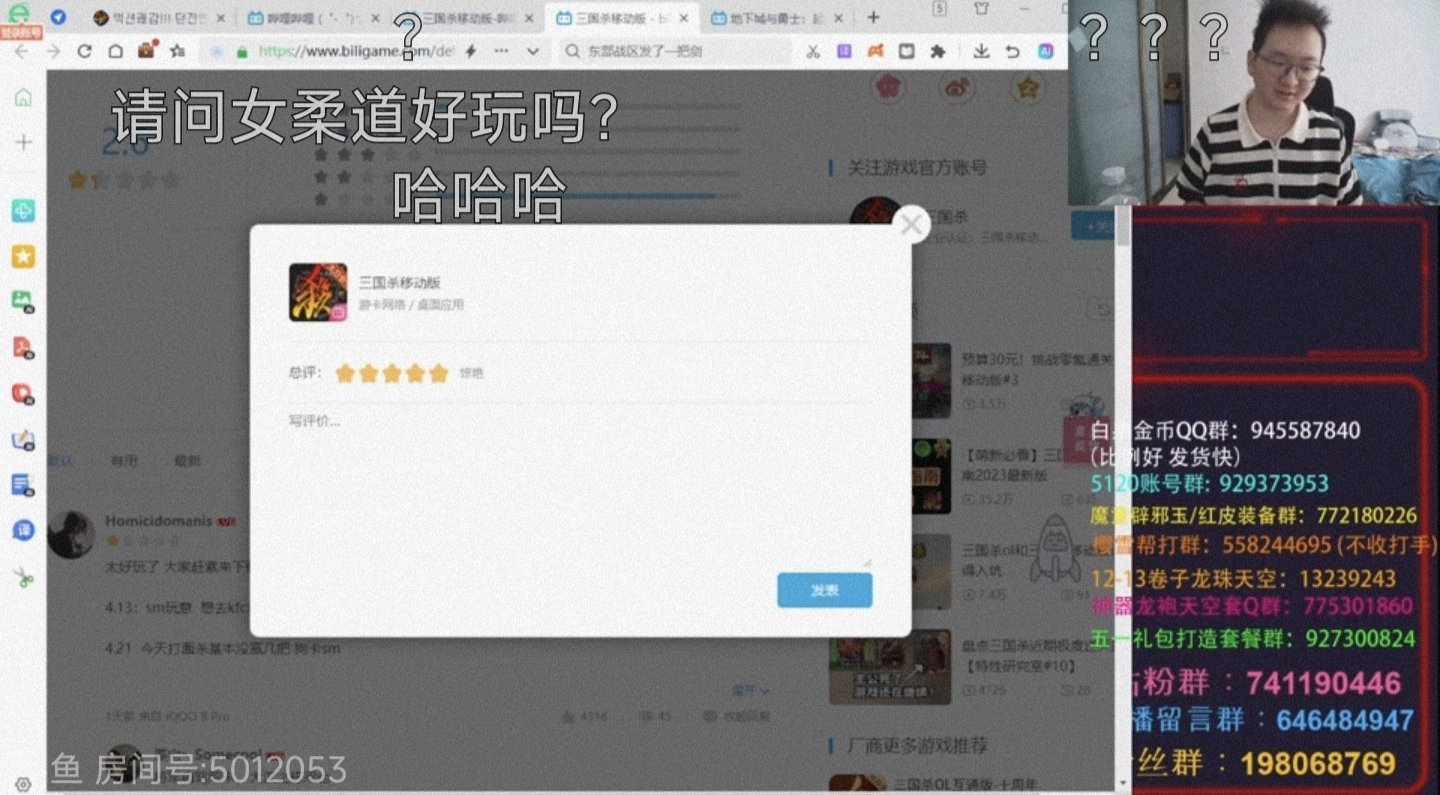
Task: Set rating to the fifth star in 总评
Action: [x=438, y=374]
